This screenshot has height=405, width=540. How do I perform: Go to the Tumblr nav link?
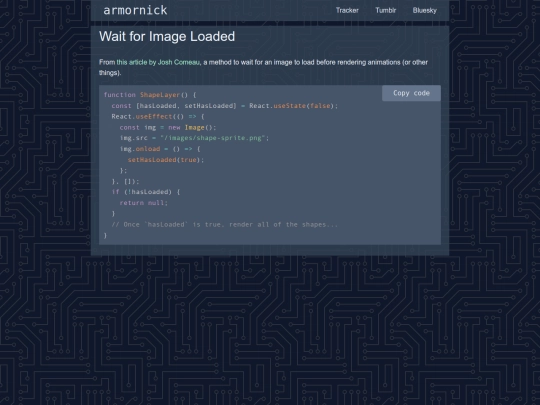(385, 10)
